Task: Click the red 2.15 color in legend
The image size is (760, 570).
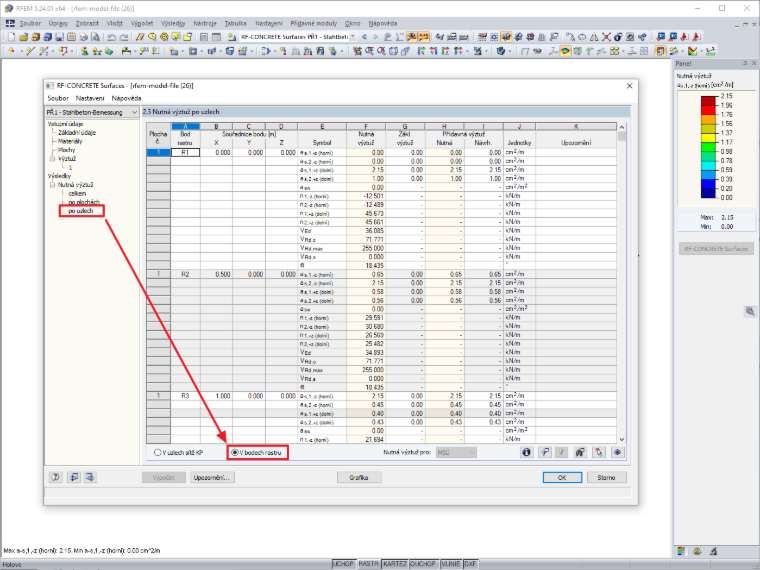Action: pos(708,101)
